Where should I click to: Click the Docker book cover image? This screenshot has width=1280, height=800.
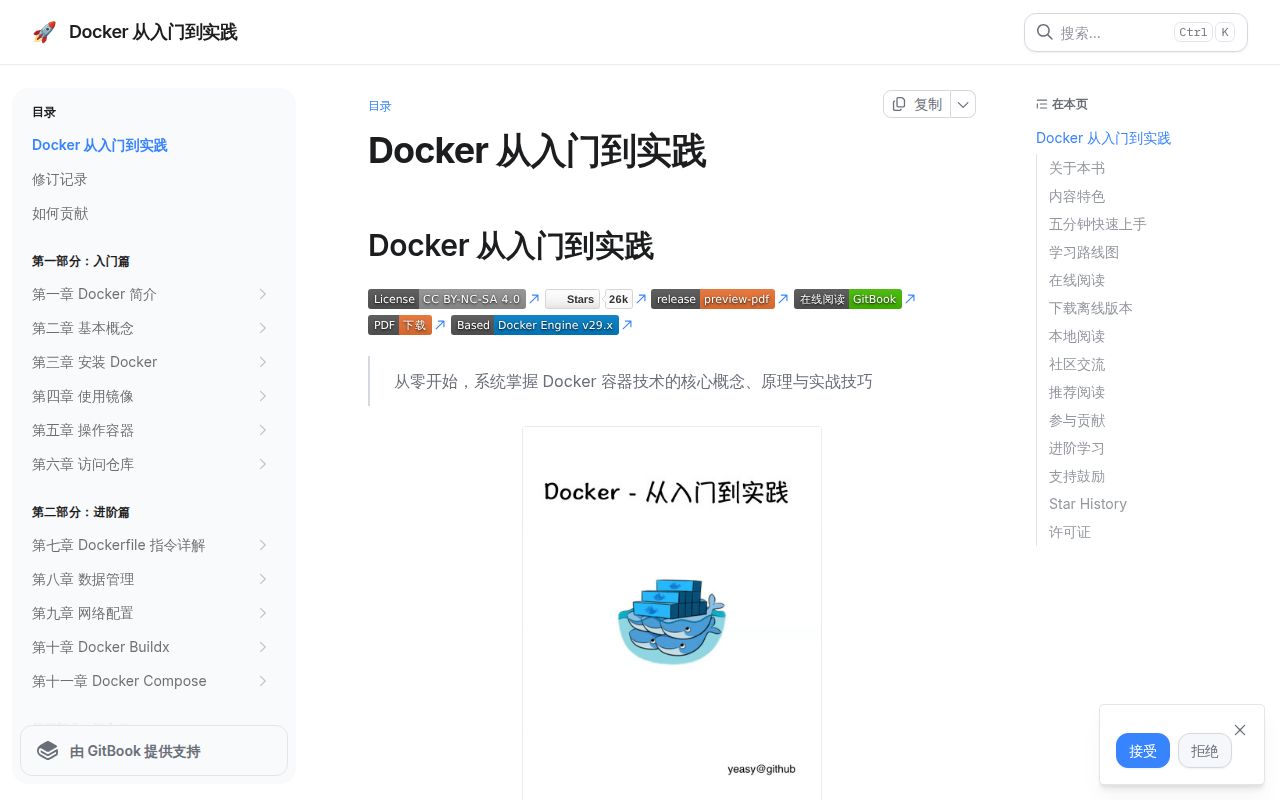coord(672,613)
